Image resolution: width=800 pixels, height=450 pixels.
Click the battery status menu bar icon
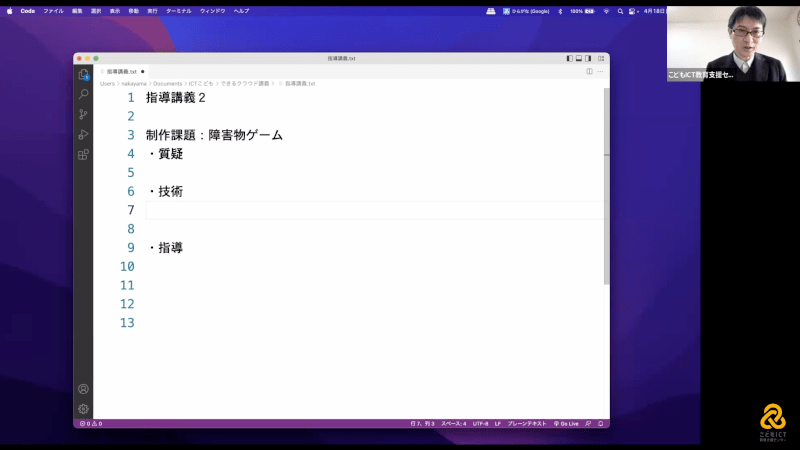583,11
